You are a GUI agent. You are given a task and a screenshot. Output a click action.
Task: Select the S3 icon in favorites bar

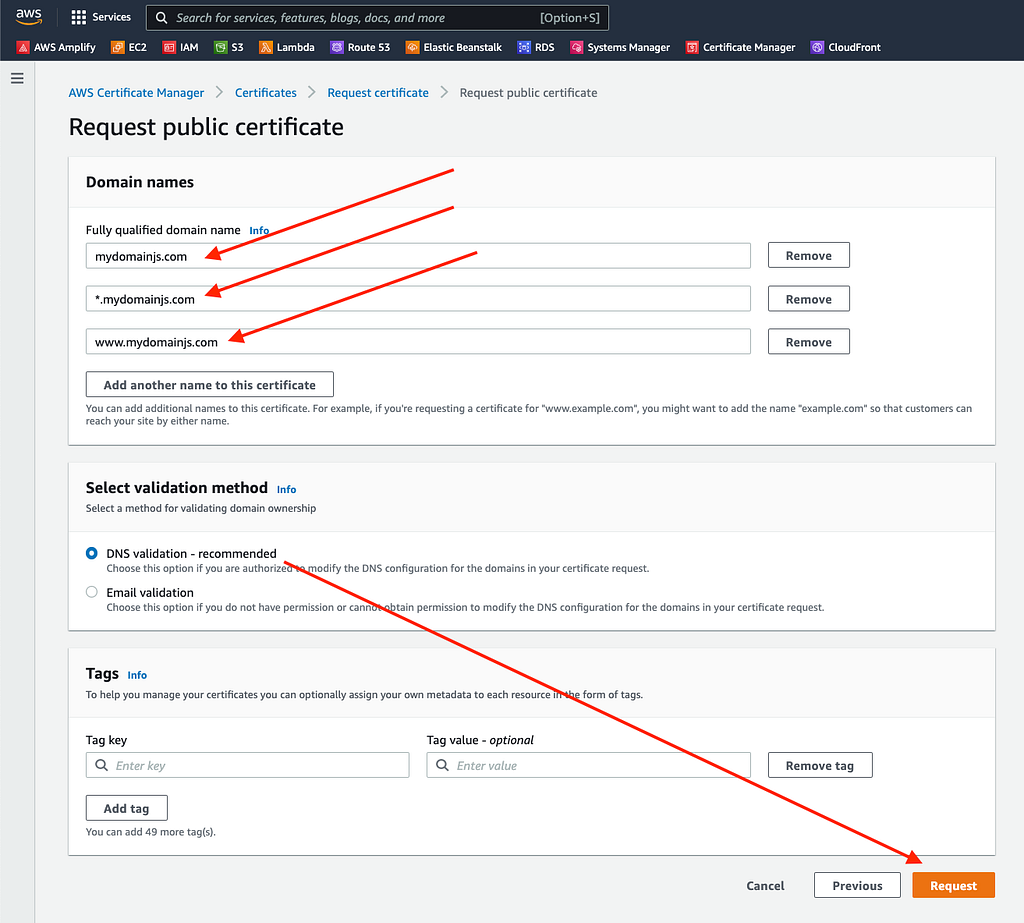tap(222, 46)
